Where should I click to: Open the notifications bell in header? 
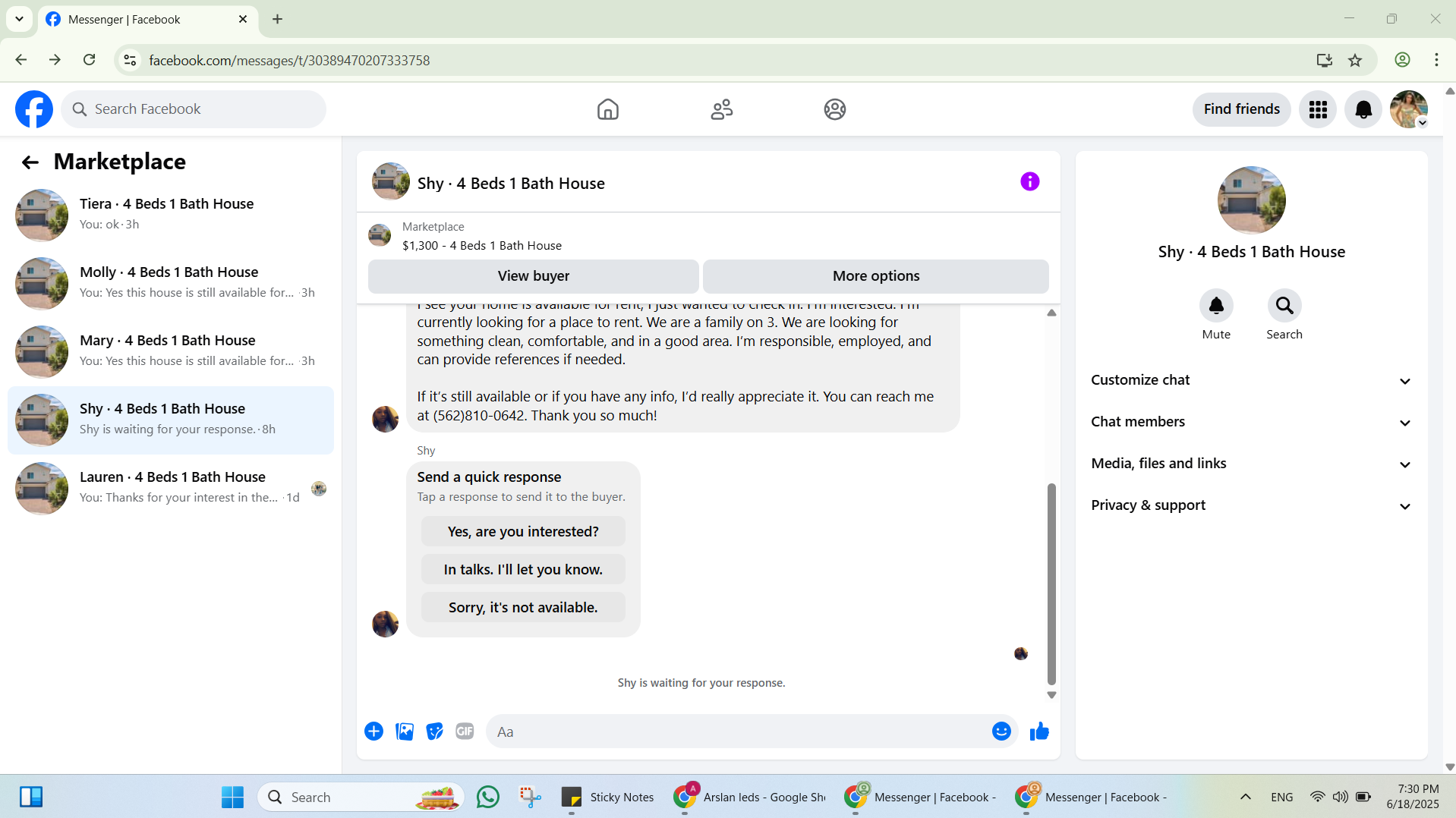pos(1363,109)
